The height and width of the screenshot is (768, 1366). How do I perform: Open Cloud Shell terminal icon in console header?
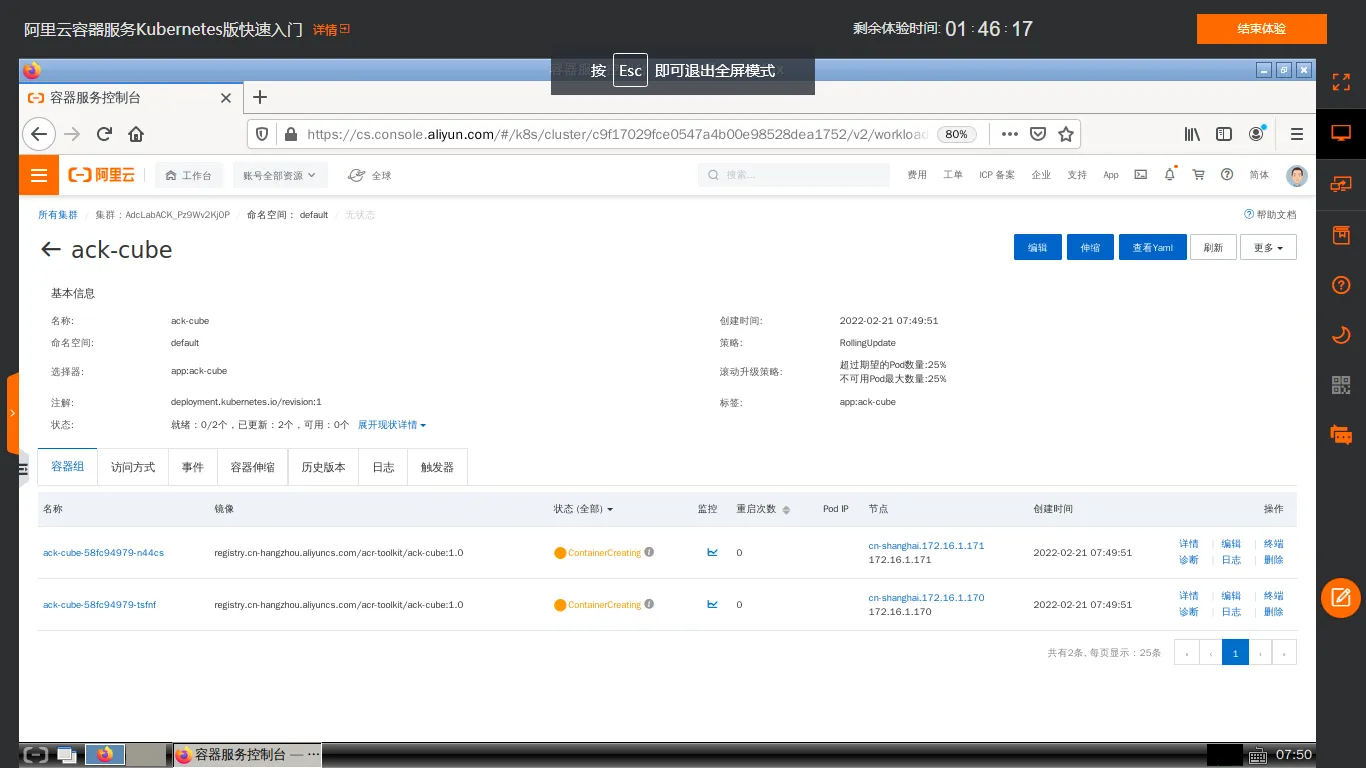pos(1140,175)
